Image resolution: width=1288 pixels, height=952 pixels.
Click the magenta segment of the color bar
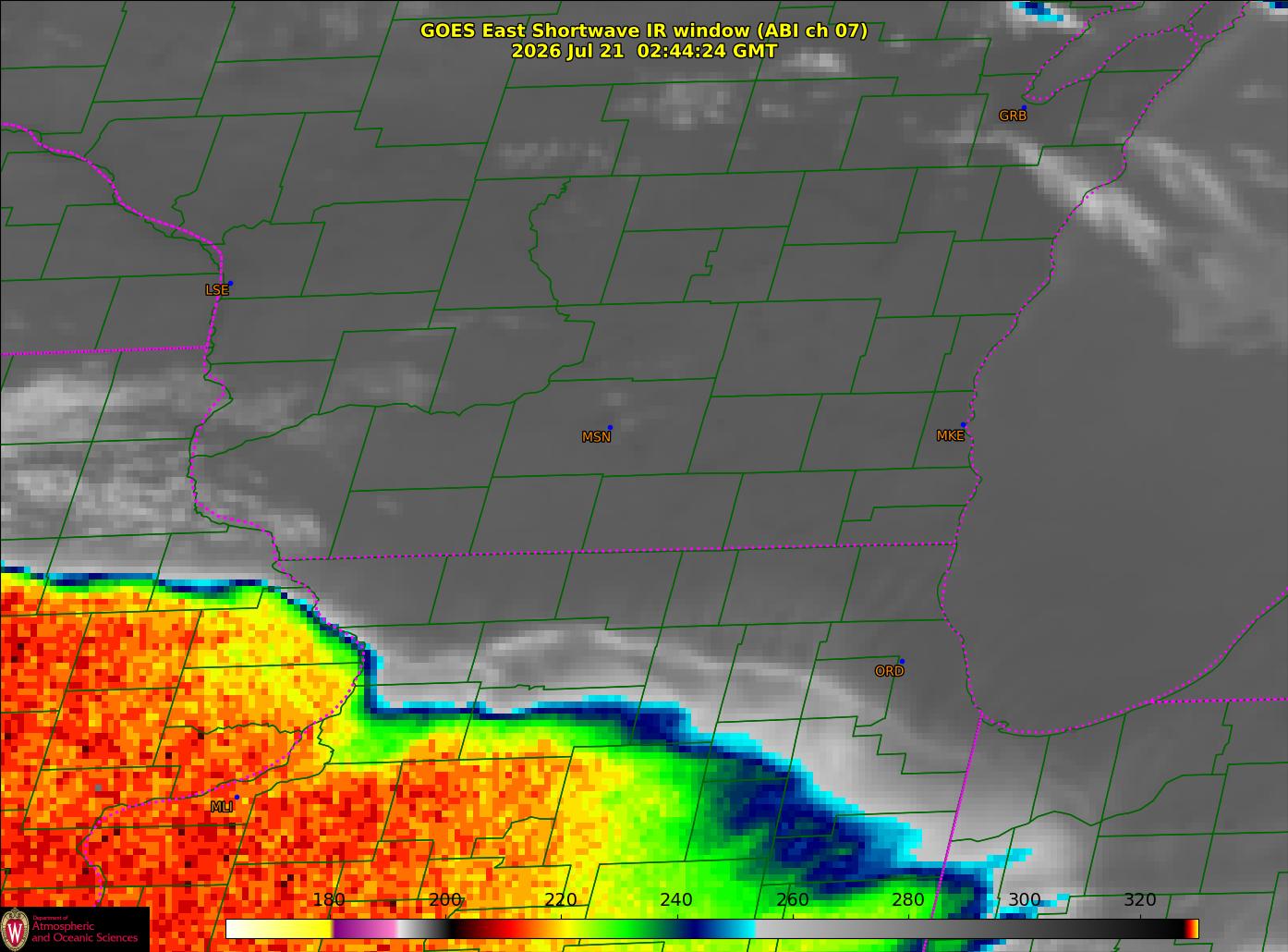point(365,928)
